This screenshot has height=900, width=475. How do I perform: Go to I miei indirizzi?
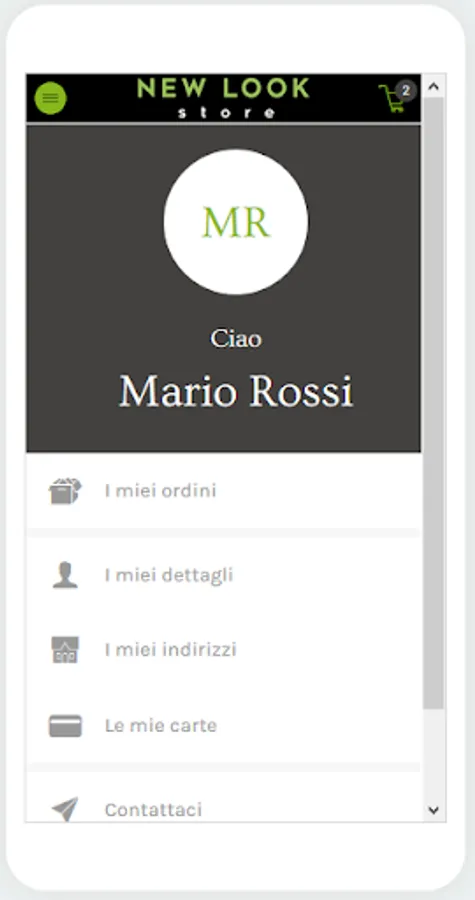click(x=170, y=650)
